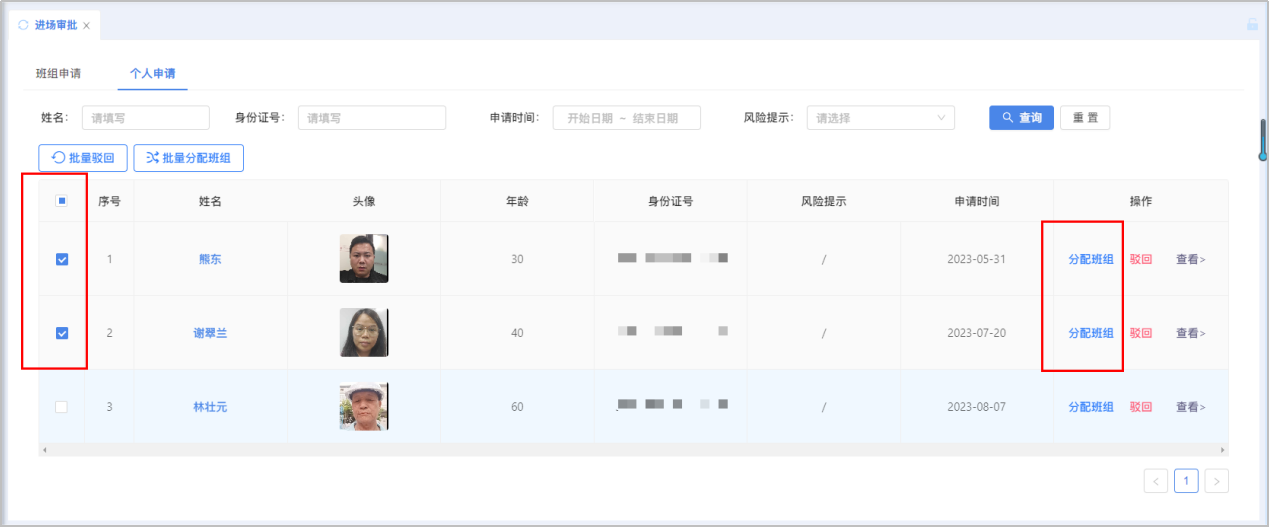This screenshot has height=529, width=1271.
Task: Expand 查看> details for 谢翠兰
Action: pos(1190,333)
